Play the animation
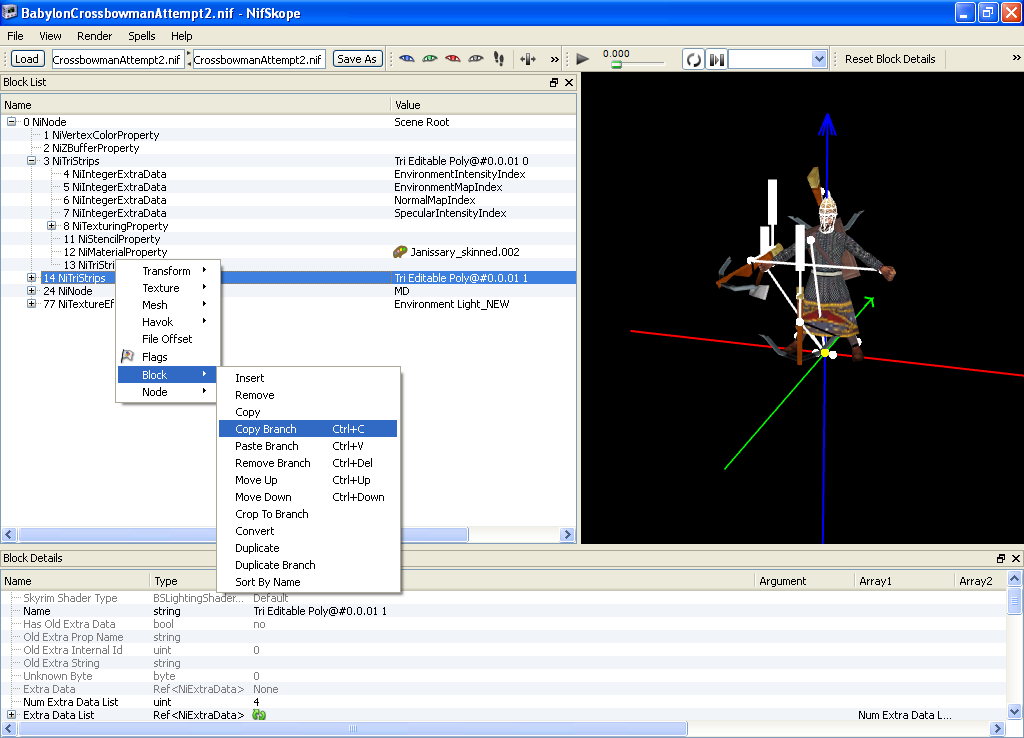Screen dimensions: 1024x738 point(583,59)
